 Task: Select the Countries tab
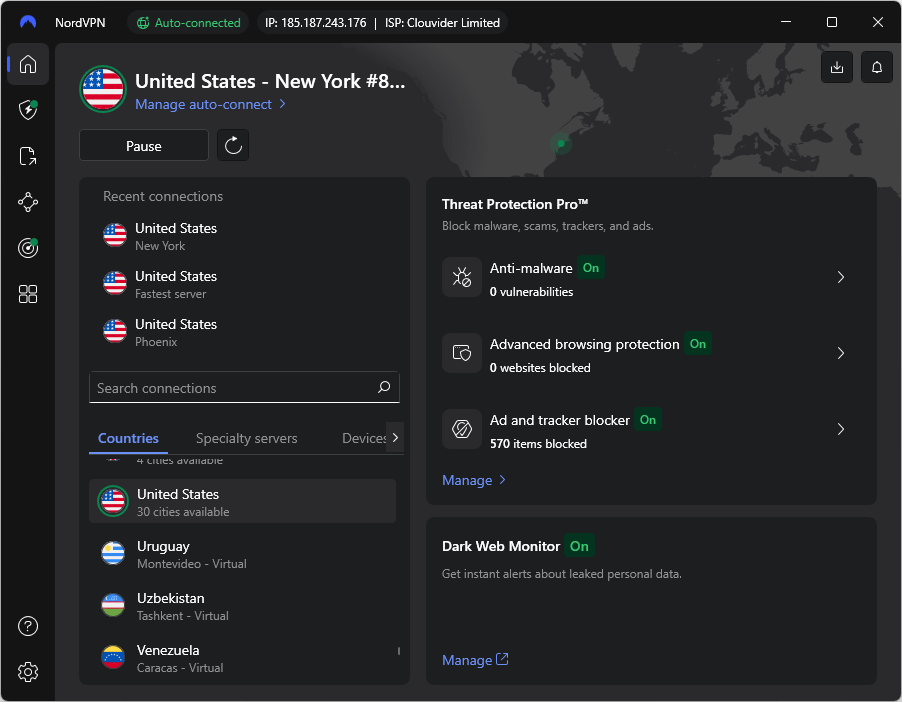point(128,438)
